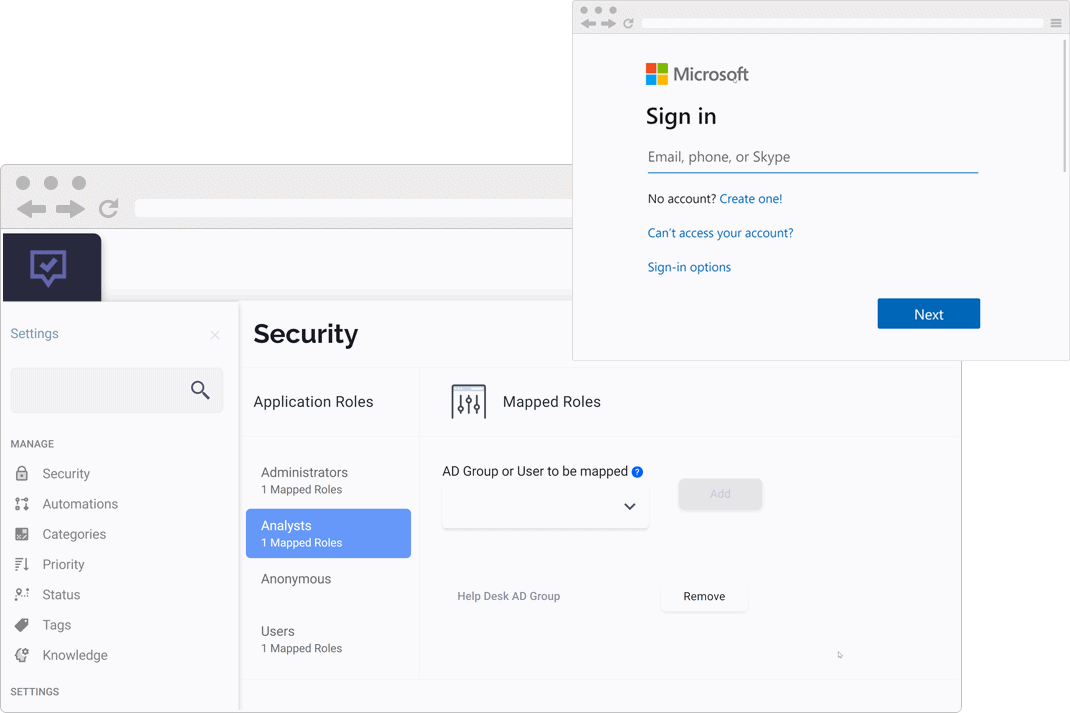1070x713 pixels.
Task: Click the app logo with checkmark bubble
Action: coord(48,267)
